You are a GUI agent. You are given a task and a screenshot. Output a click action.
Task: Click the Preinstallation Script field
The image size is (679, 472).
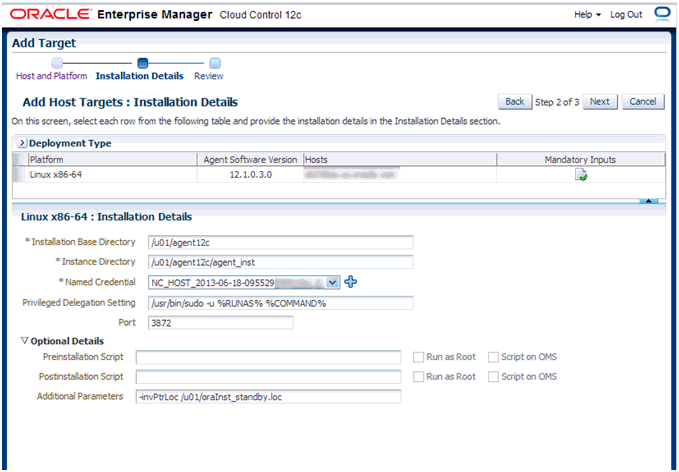point(268,357)
